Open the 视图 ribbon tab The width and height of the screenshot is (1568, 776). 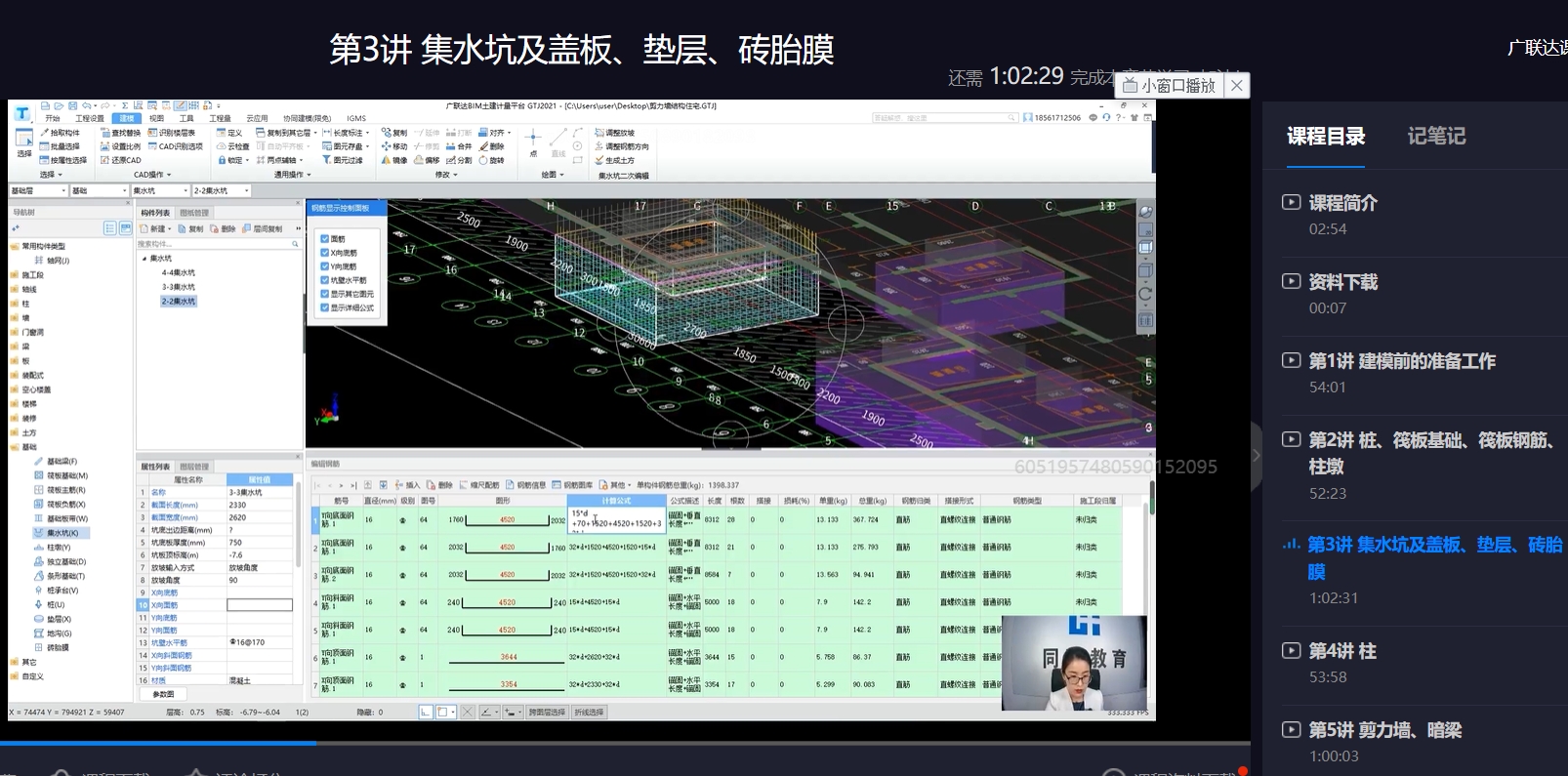pos(156,118)
